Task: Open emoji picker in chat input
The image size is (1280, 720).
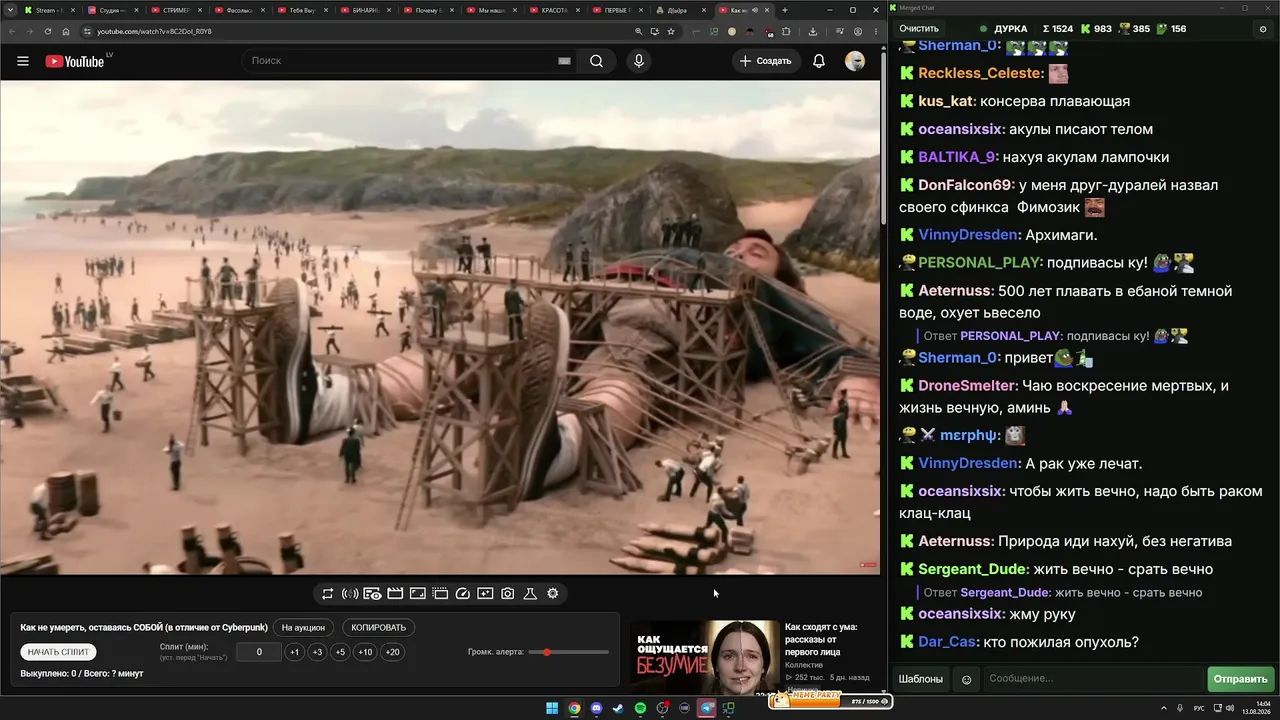Action: pos(966,679)
